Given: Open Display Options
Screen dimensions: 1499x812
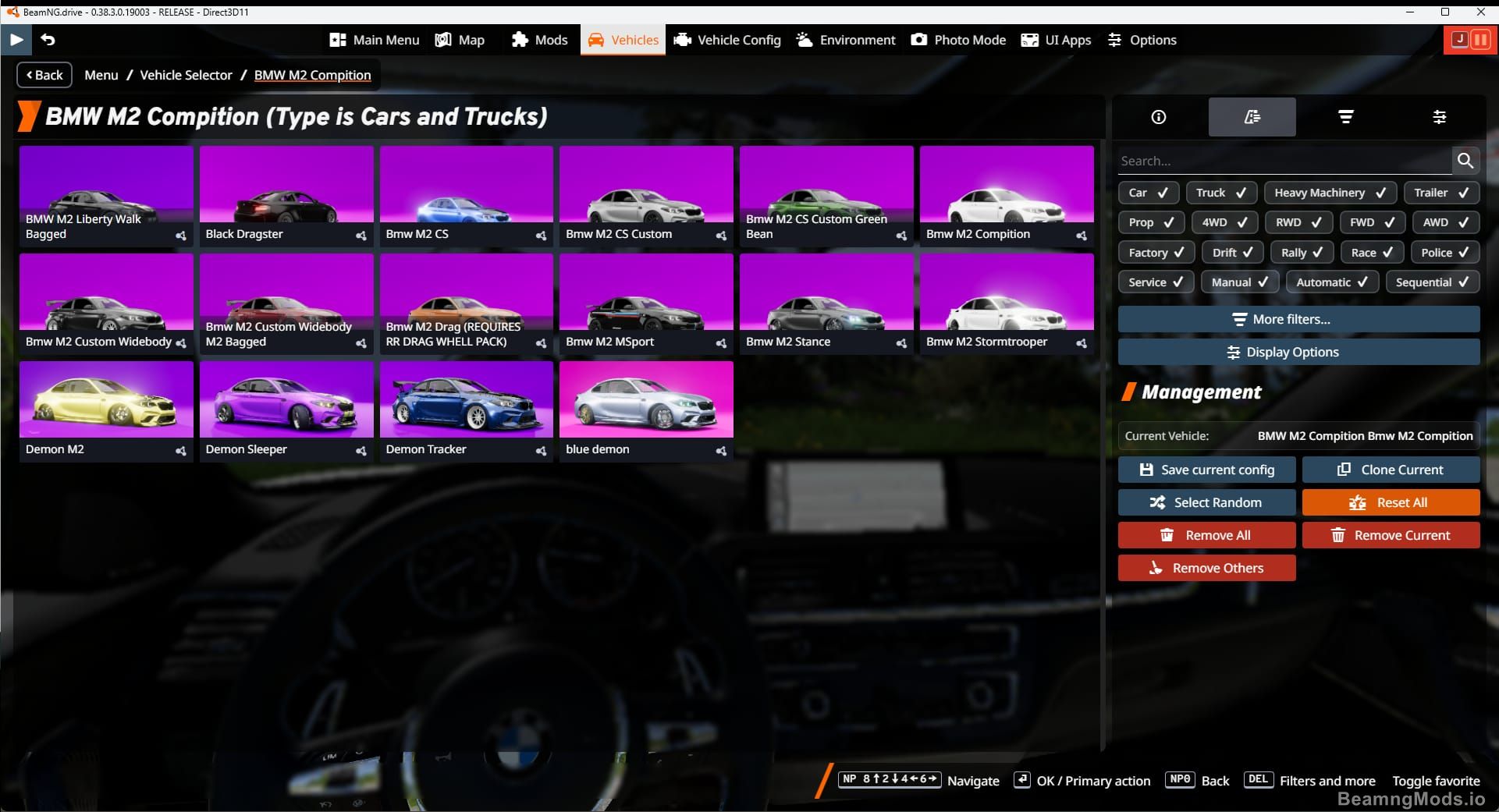Looking at the screenshot, I should 1298,352.
